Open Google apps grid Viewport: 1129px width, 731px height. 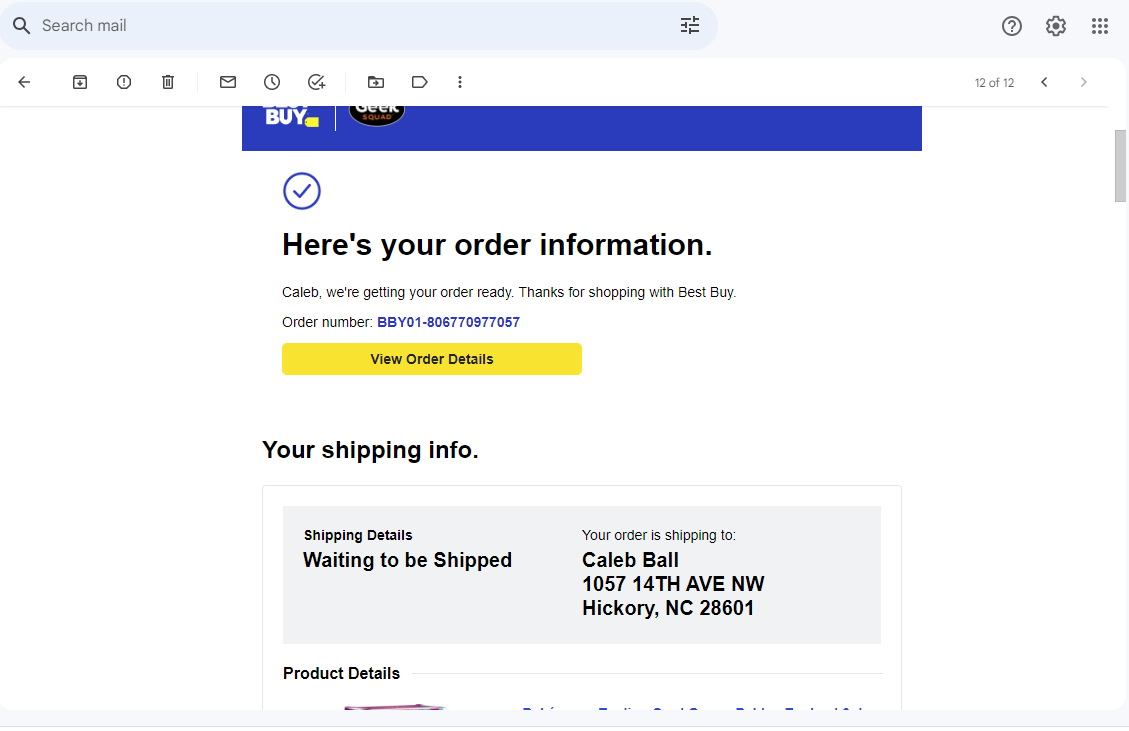[1100, 26]
